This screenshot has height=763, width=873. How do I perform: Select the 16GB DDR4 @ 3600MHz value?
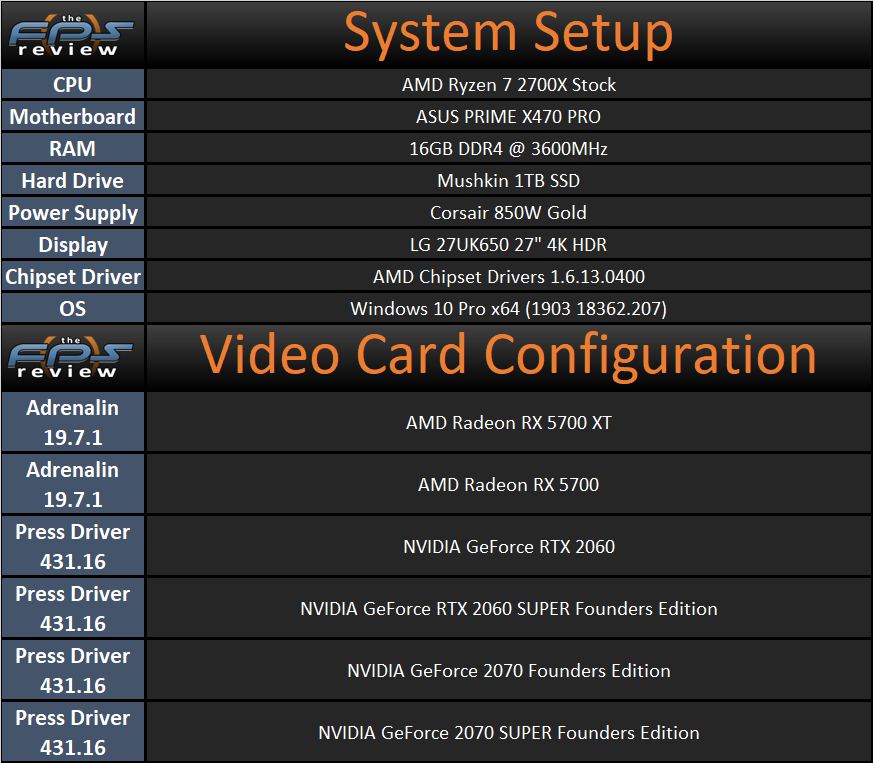(509, 149)
